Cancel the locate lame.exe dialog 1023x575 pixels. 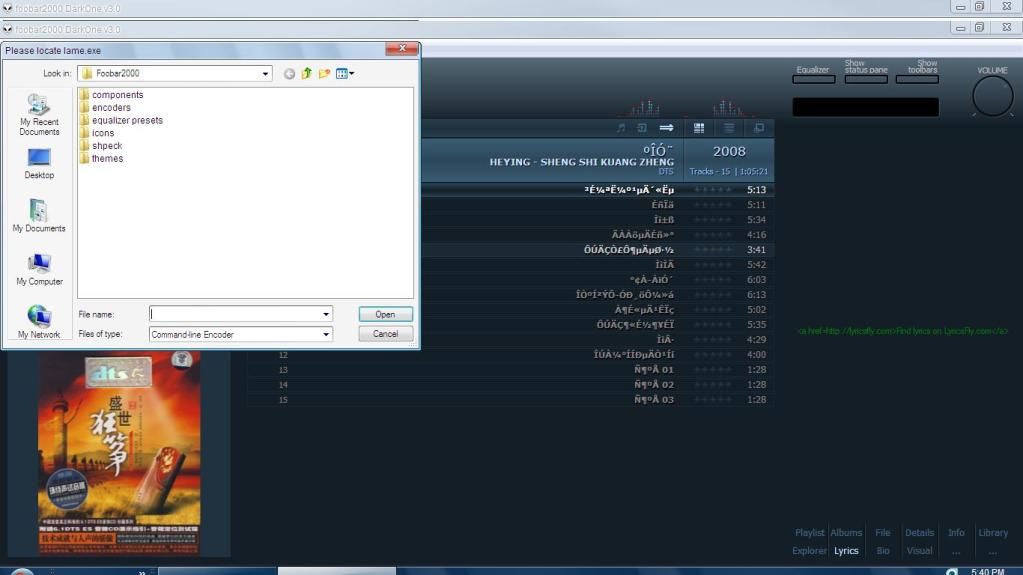point(385,334)
